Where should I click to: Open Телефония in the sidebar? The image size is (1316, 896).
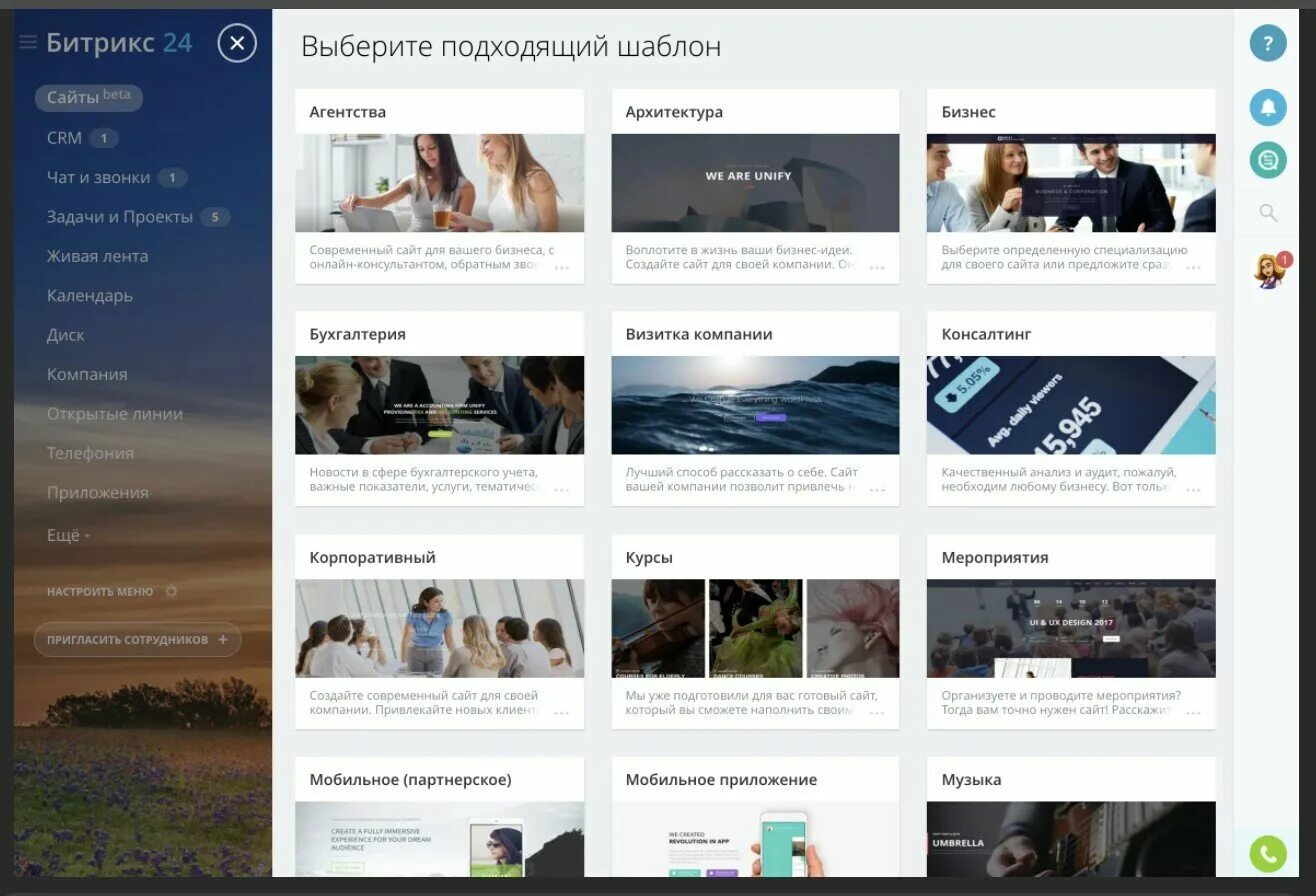[x=90, y=453]
